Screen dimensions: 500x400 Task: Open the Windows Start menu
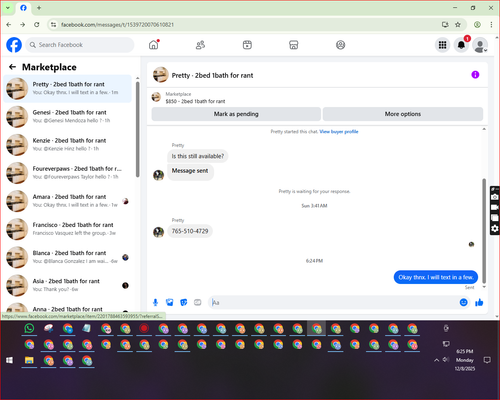(x=9, y=360)
